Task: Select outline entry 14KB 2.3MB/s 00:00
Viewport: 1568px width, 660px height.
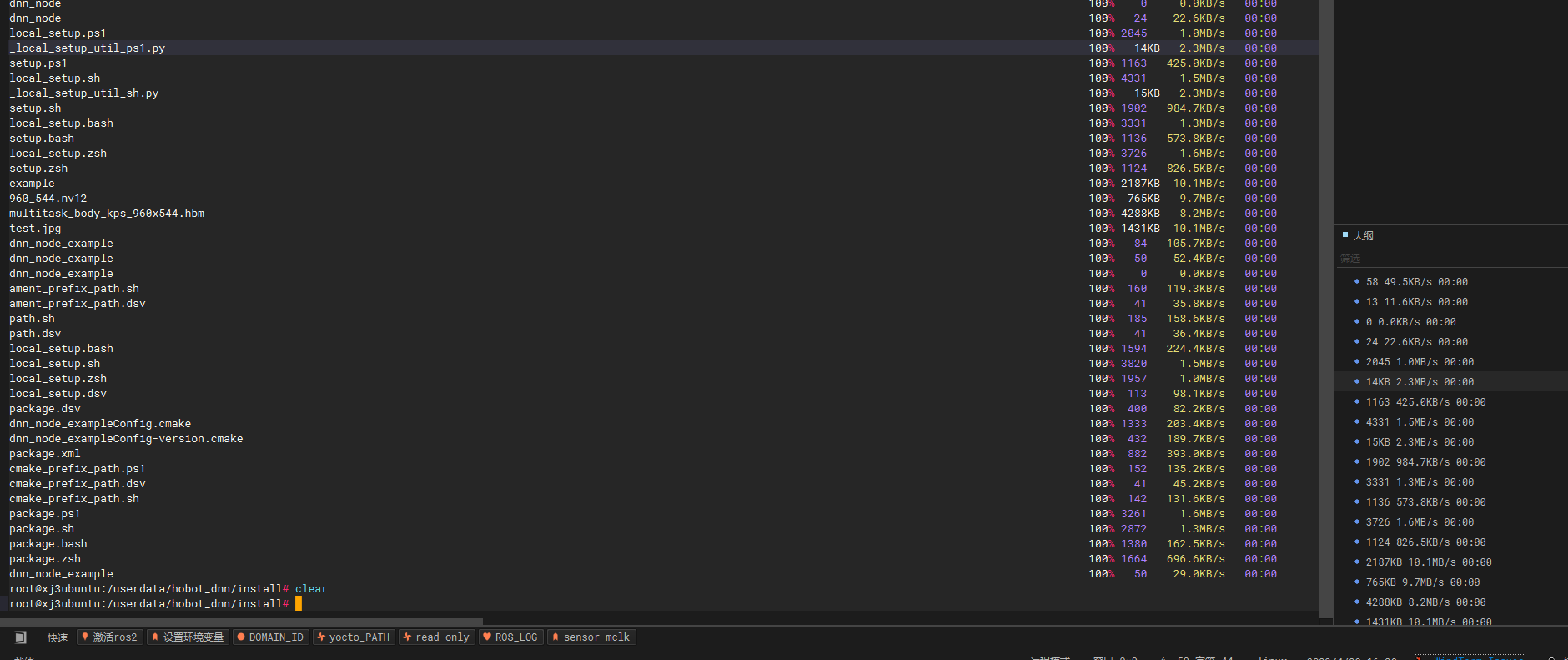Action: [1420, 382]
